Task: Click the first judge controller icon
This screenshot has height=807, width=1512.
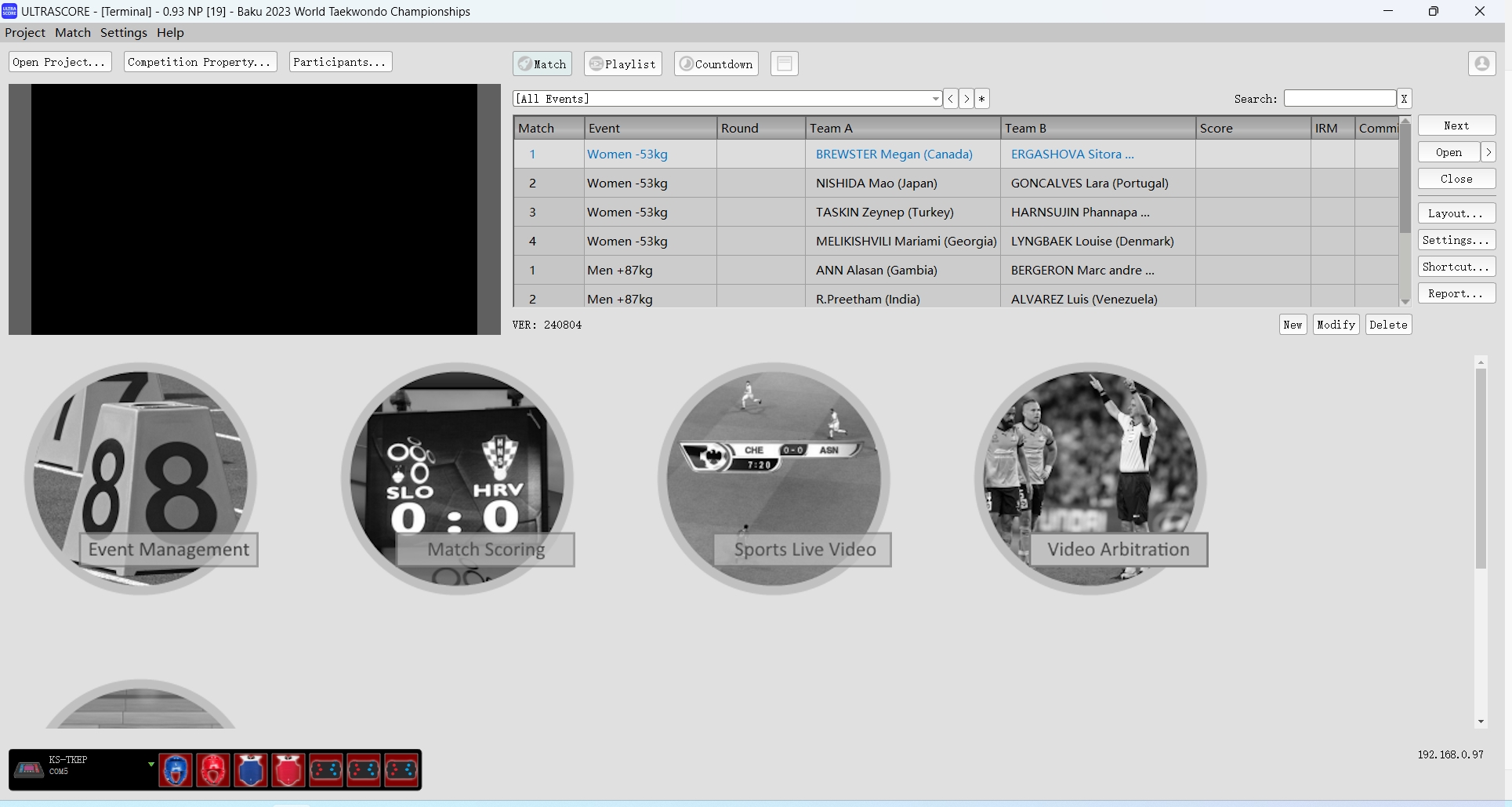Action: pyautogui.click(x=326, y=770)
